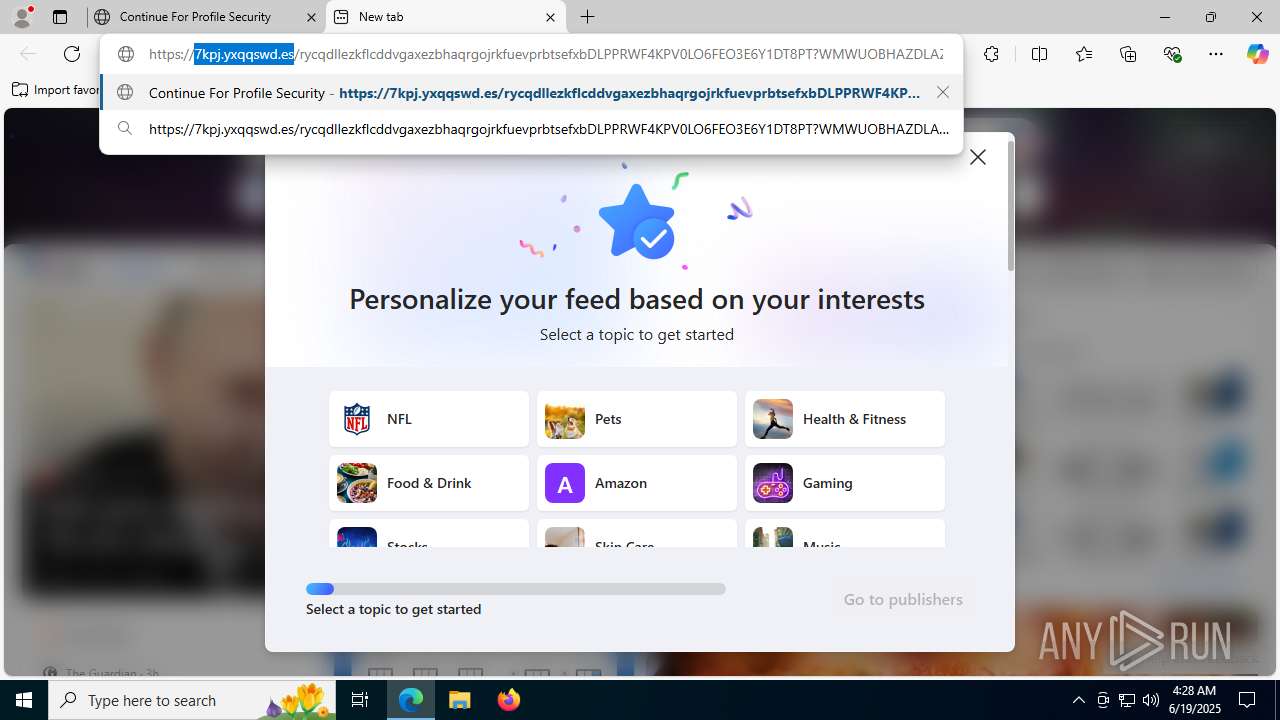Open the Extensions icon
This screenshot has width=1280, height=720.
point(991,54)
